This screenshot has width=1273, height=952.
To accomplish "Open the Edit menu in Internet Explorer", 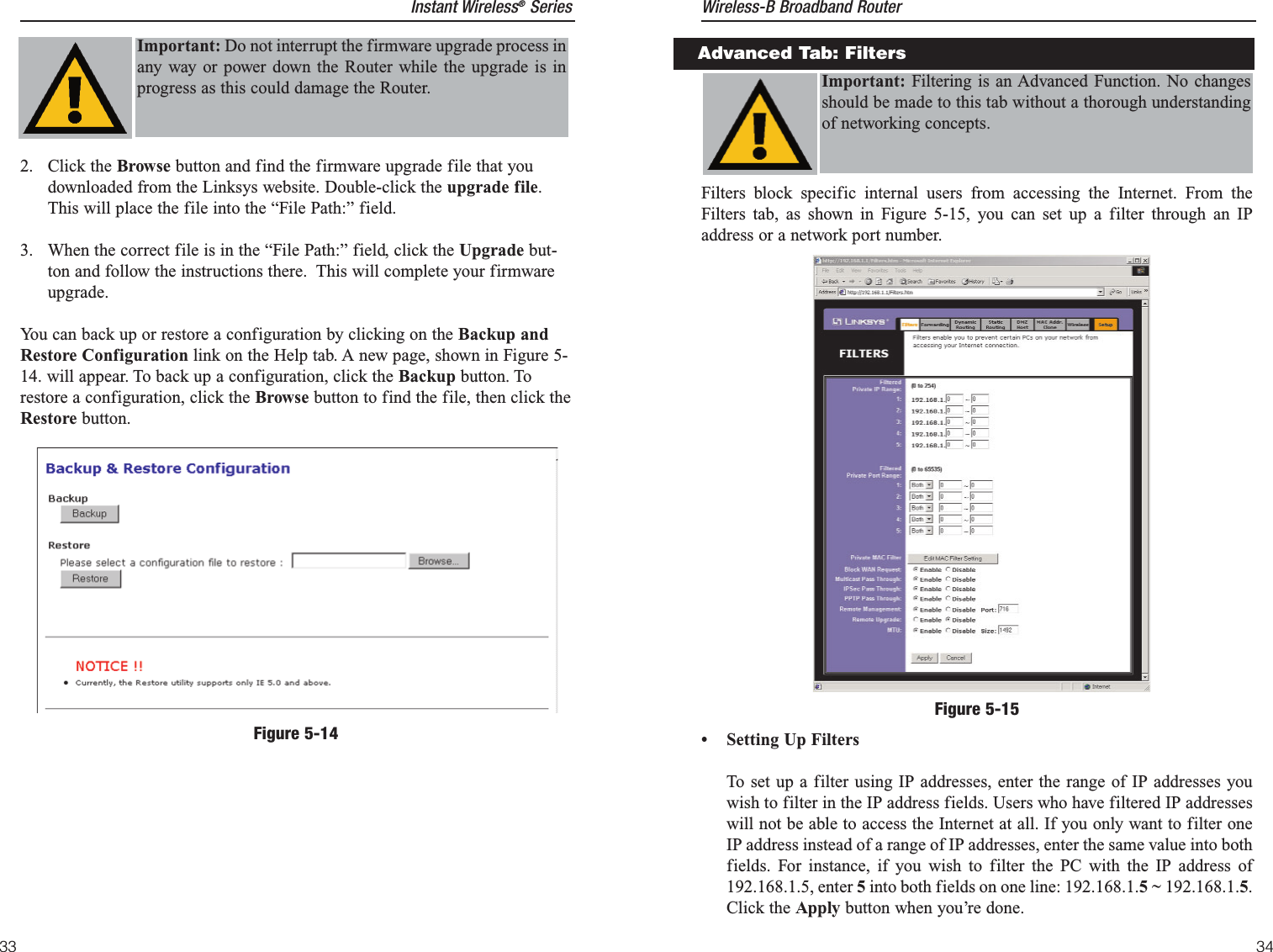I will tap(840, 271).
